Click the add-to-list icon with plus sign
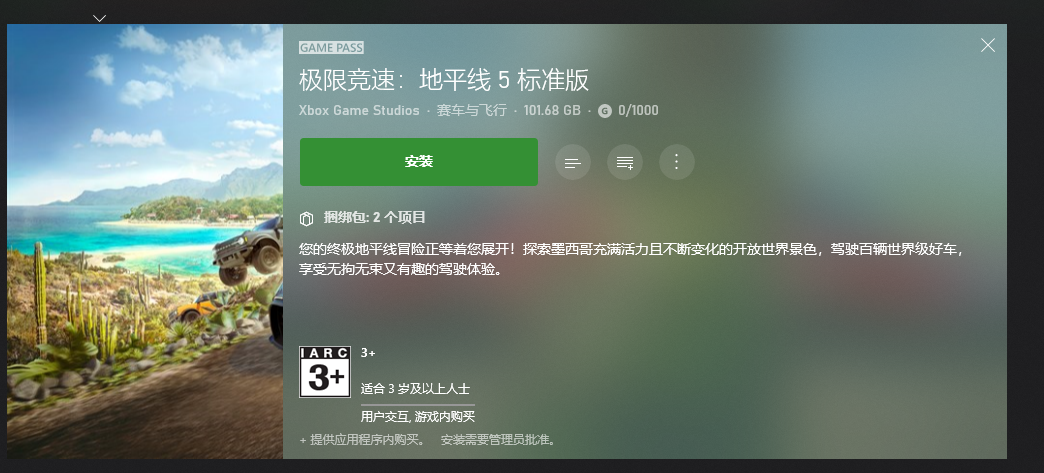Image resolution: width=1044 pixels, height=473 pixels. pos(625,162)
